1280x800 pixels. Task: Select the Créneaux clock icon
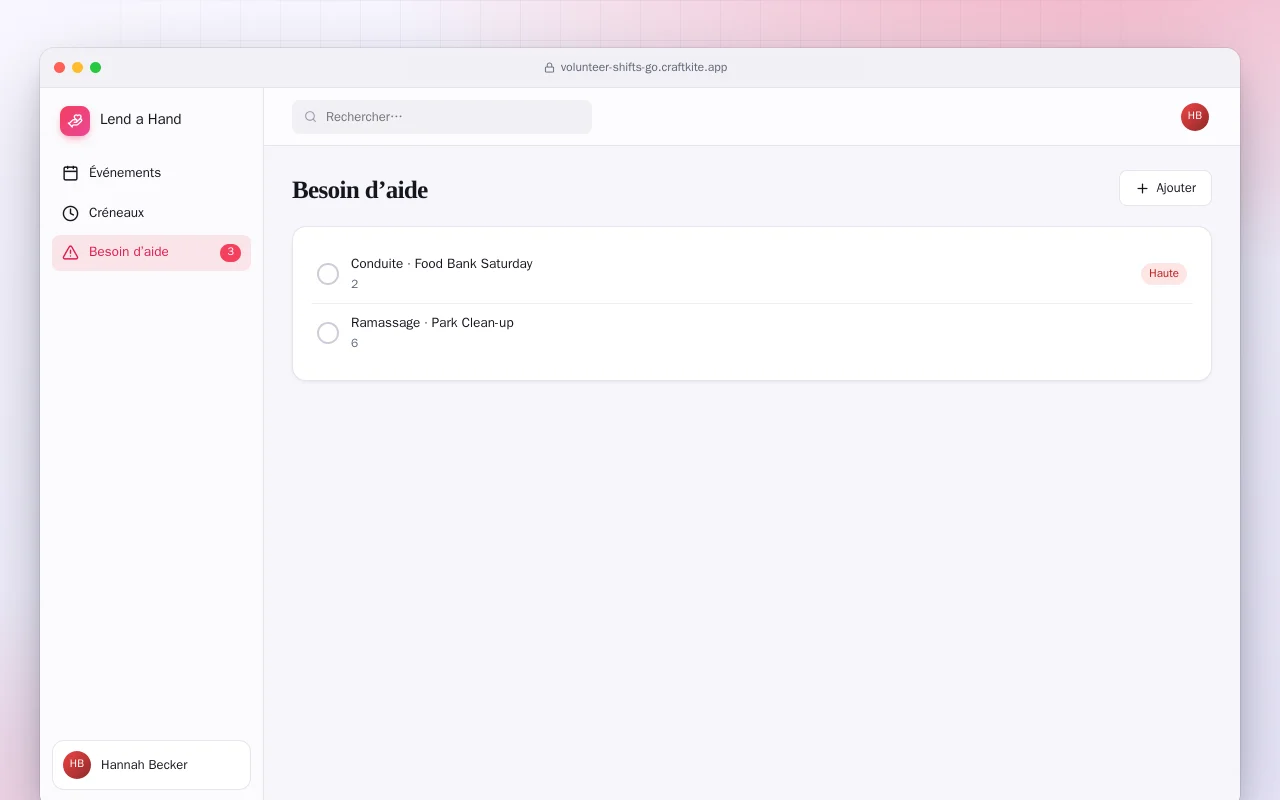(x=70, y=213)
